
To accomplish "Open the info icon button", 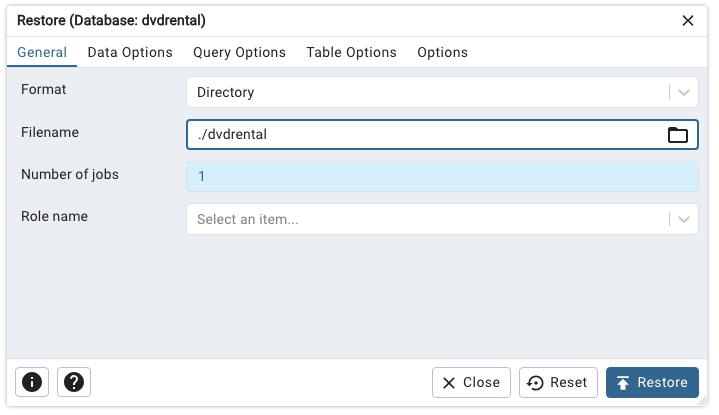I will (33, 382).
